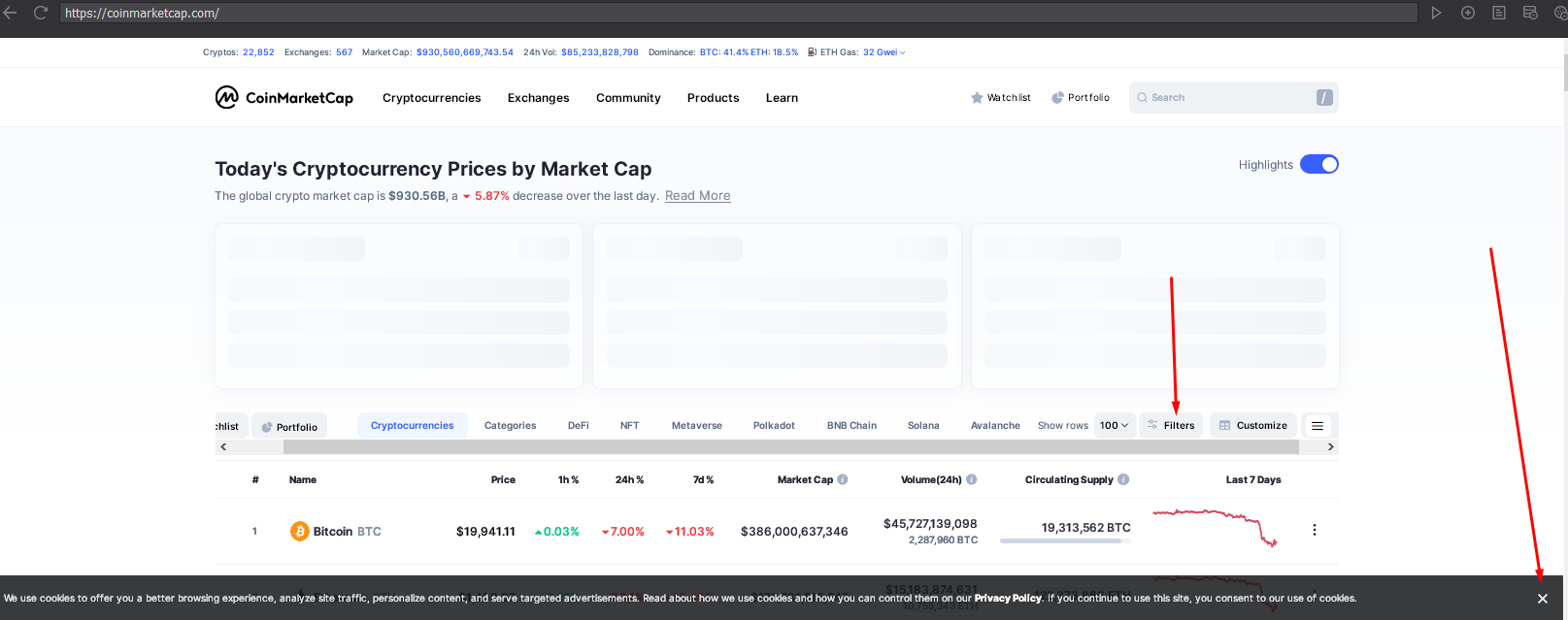
Task: Click the list view hamburger icon
Action: pos(1318,425)
